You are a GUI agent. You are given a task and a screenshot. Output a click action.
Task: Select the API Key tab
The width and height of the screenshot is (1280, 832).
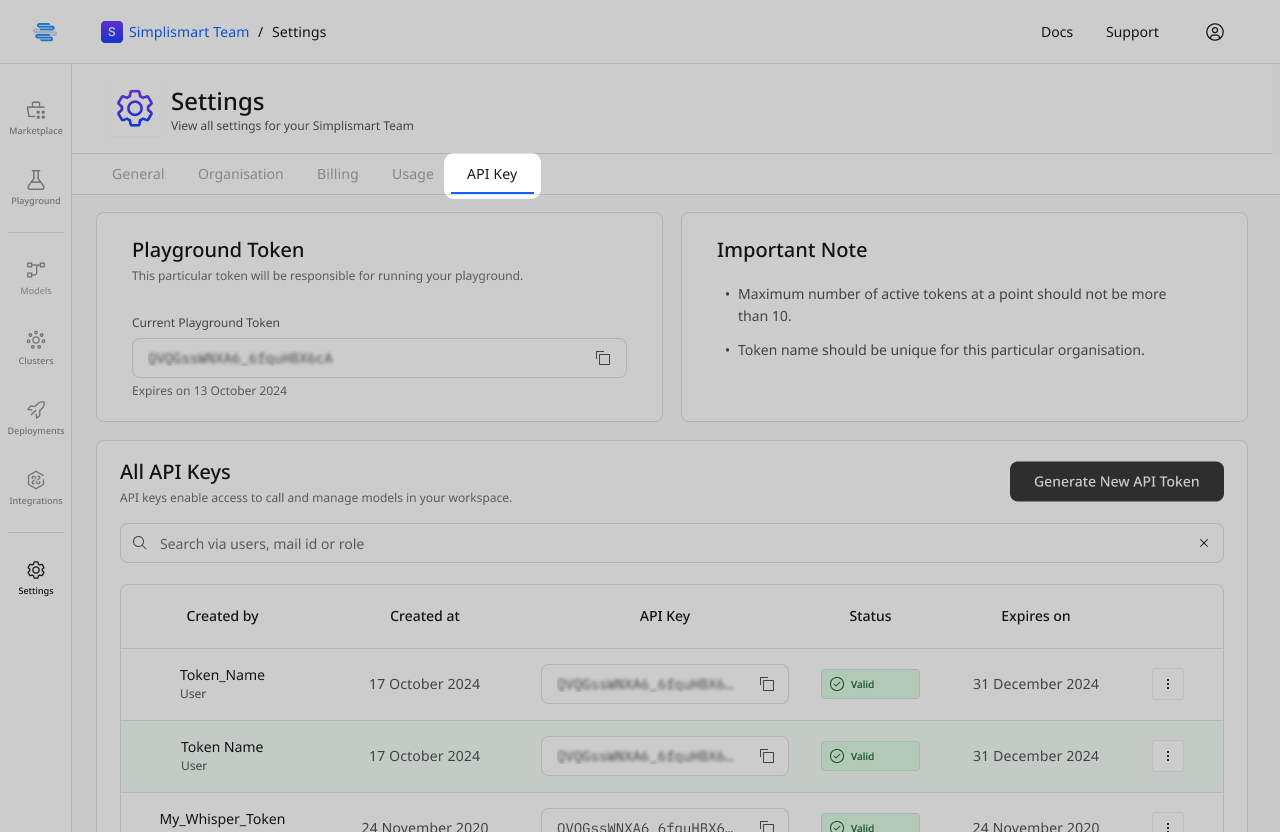coord(492,174)
